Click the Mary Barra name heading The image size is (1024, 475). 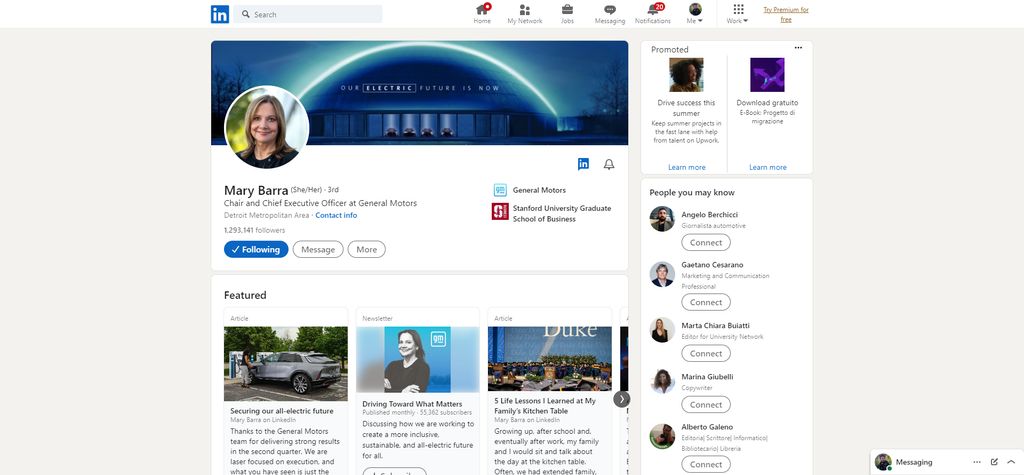[x=256, y=191]
